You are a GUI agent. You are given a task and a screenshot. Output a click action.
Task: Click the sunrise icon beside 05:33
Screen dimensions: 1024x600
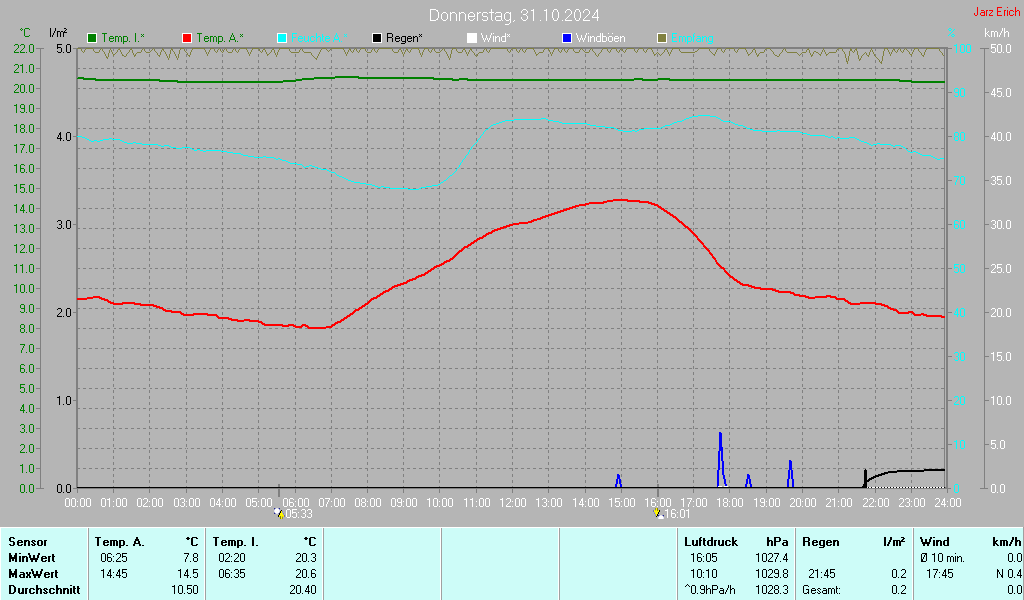[x=279, y=513]
